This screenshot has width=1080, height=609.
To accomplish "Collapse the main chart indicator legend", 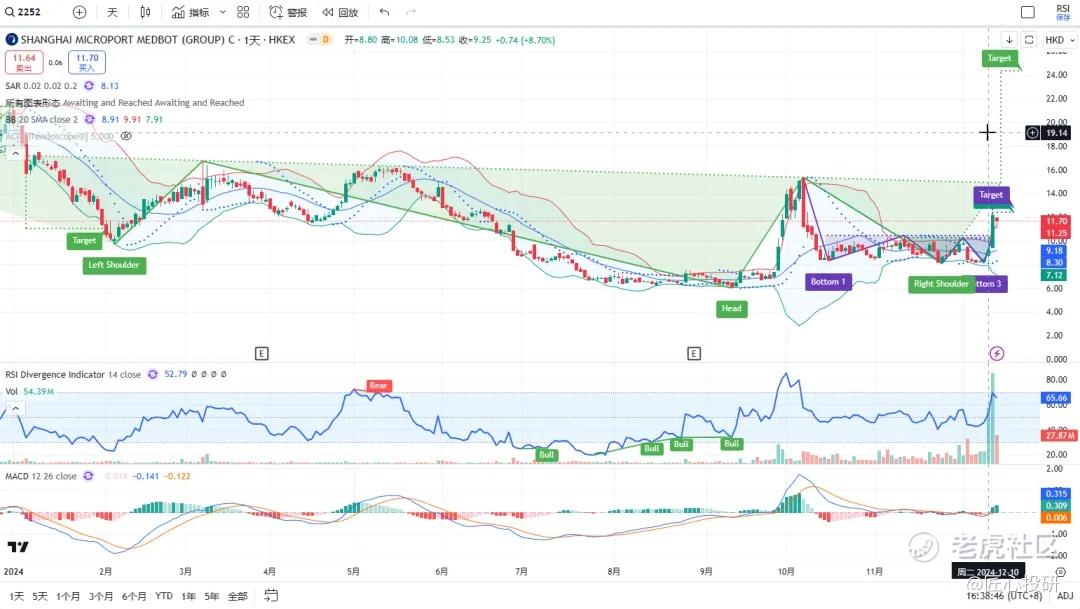I will coord(15,153).
